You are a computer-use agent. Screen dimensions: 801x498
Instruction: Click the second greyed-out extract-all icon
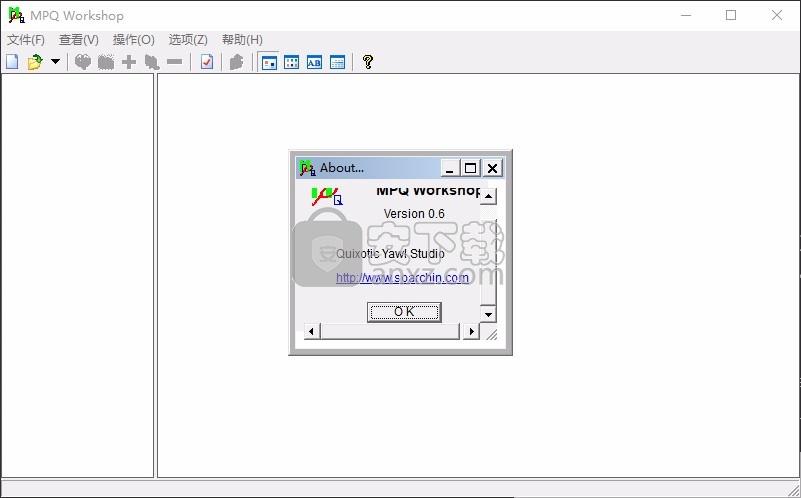[106, 62]
